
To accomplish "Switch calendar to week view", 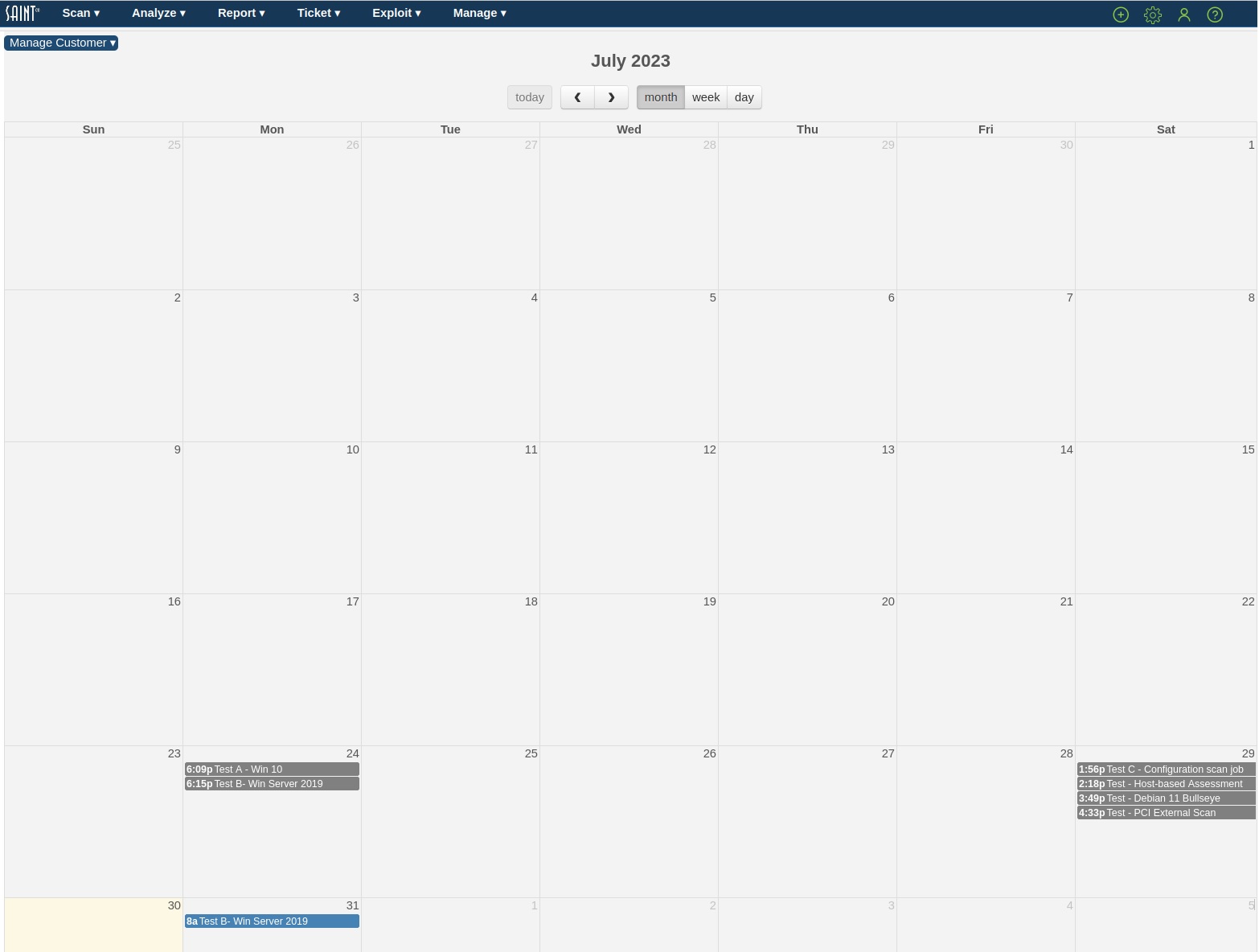I will coord(705,97).
